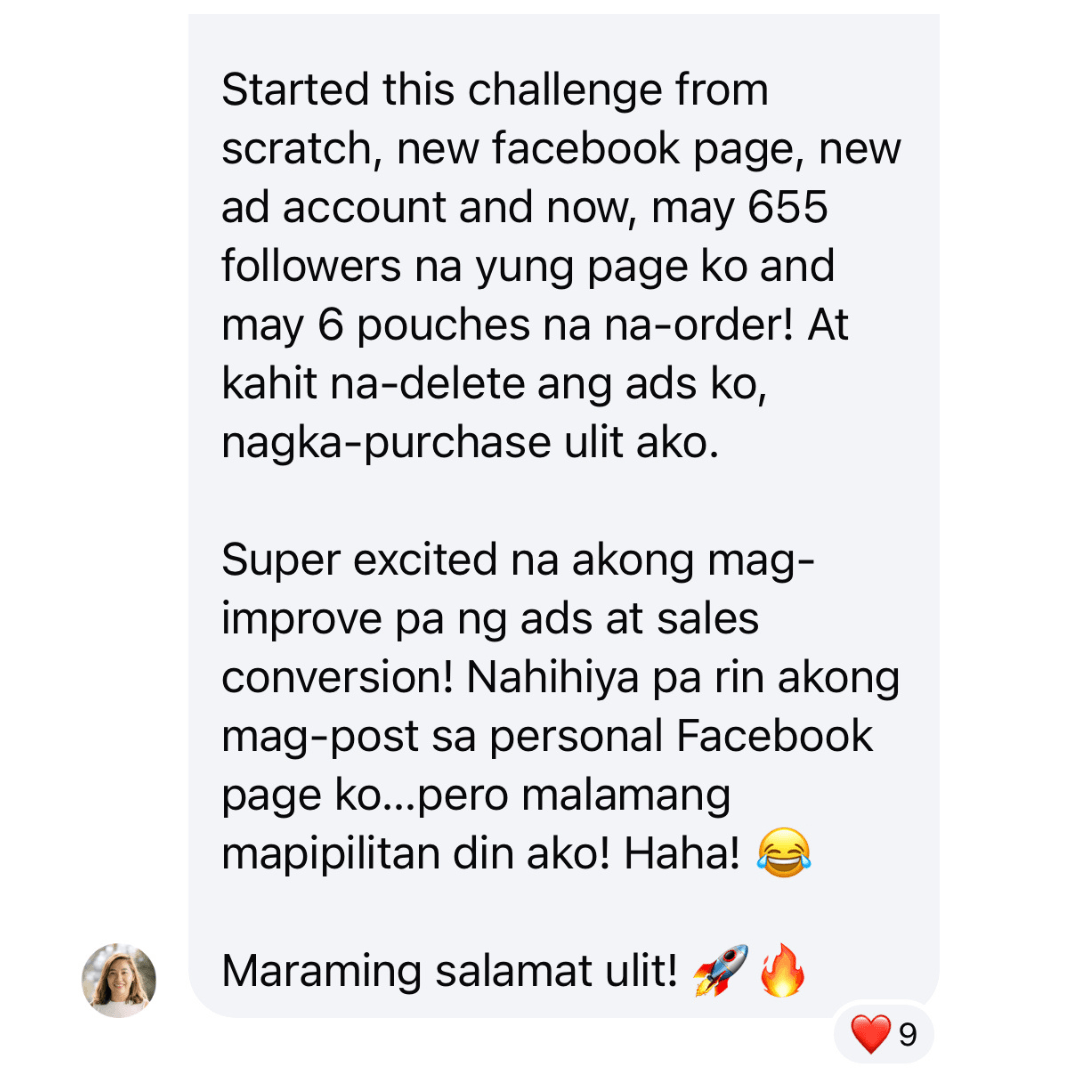This screenshot has width=1080, height=1080.
Task: Click the words 'Super excited na akong'
Action: point(457,559)
